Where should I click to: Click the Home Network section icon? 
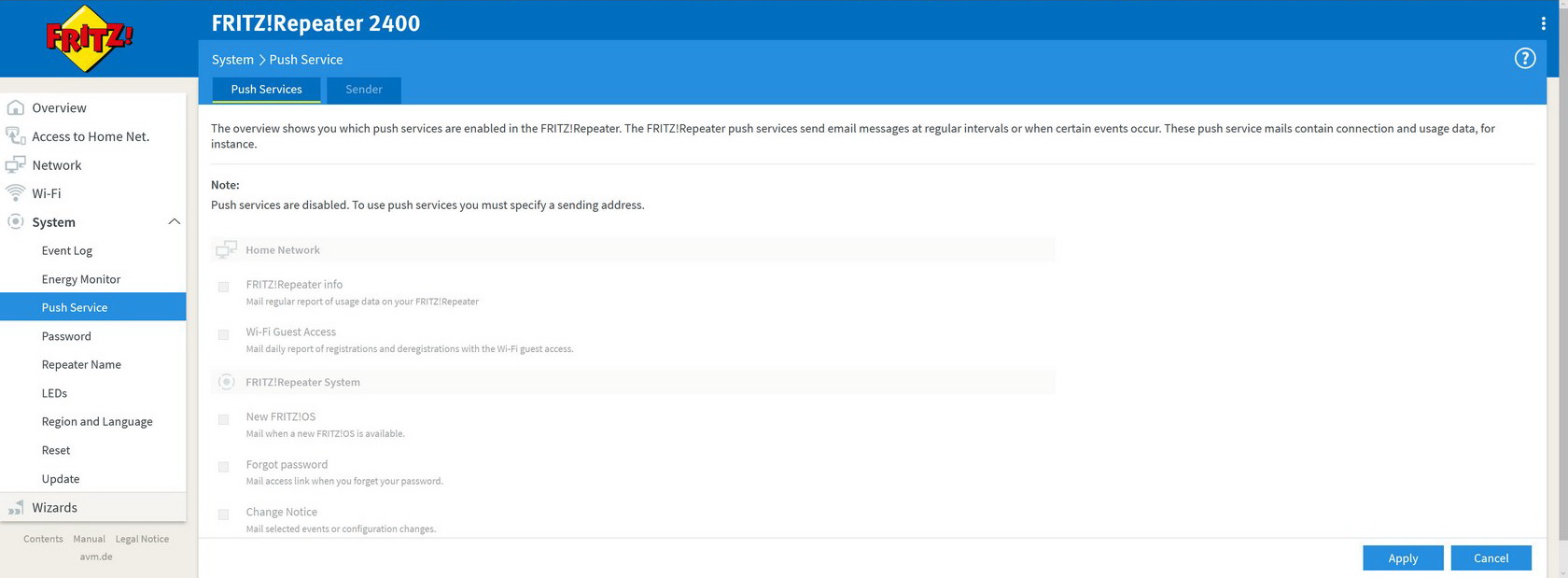226,249
